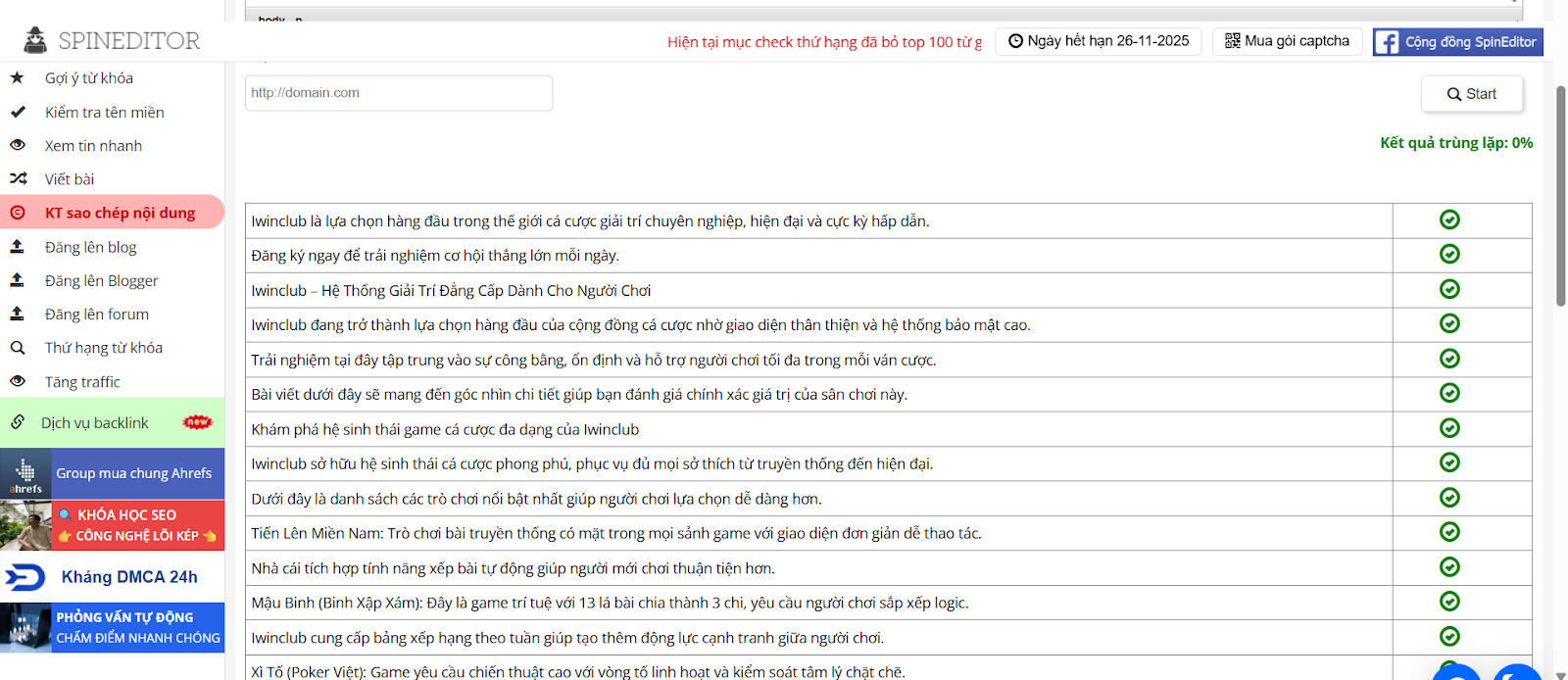Click green check icon for Tiến Lên Miền Nam row

click(x=1449, y=532)
